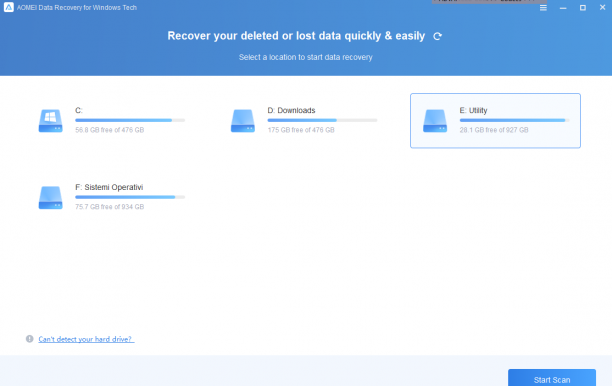Select the E: Utility drive icon
This screenshot has height=386, width=612.
(435, 121)
